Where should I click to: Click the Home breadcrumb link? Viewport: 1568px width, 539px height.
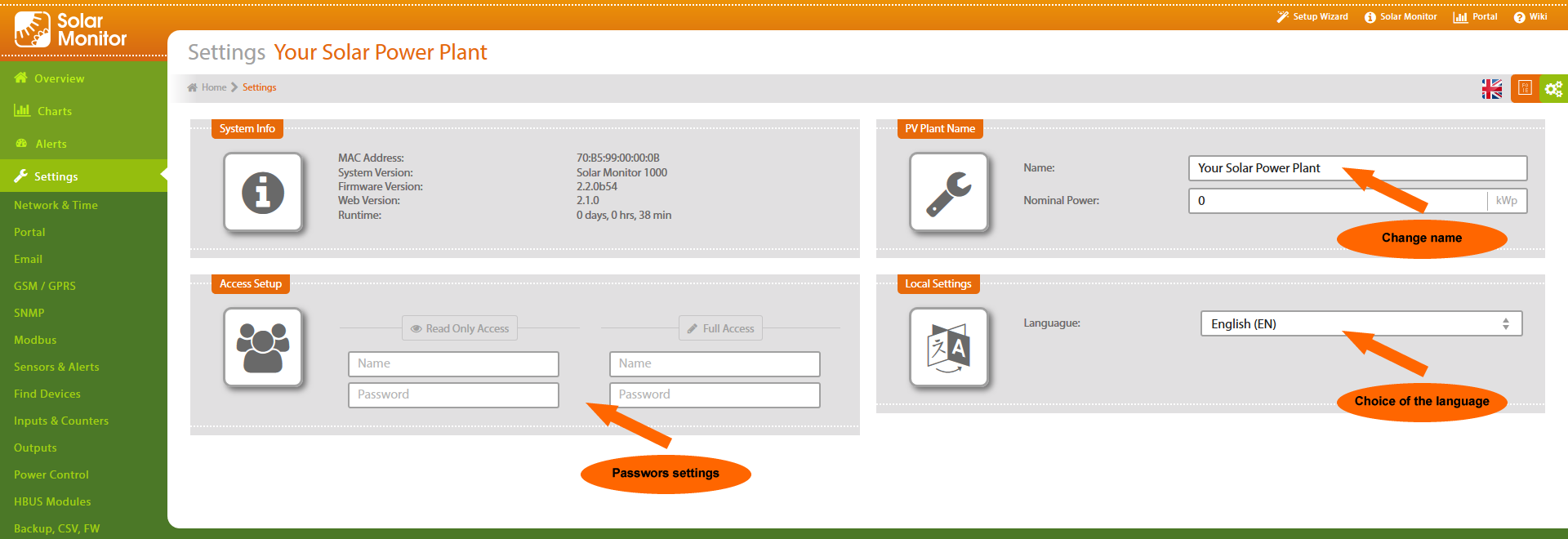tap(213, 88)
